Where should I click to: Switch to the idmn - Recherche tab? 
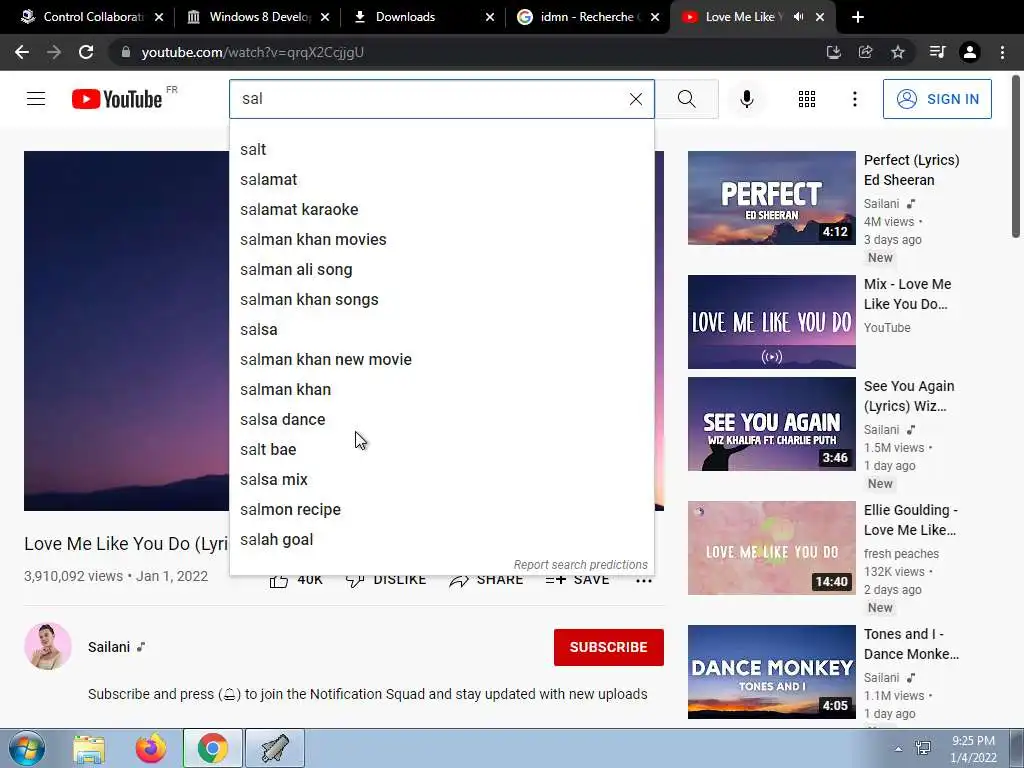(586, 17)
